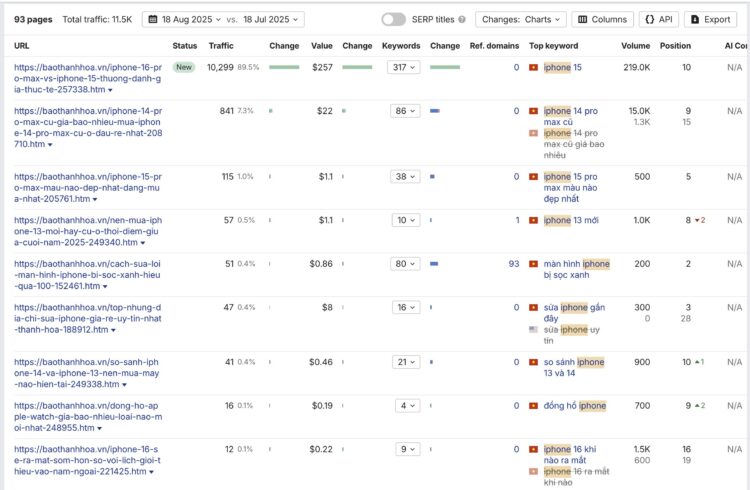Click the Status column header
The image size is (750, 490).
click(185, 46)
